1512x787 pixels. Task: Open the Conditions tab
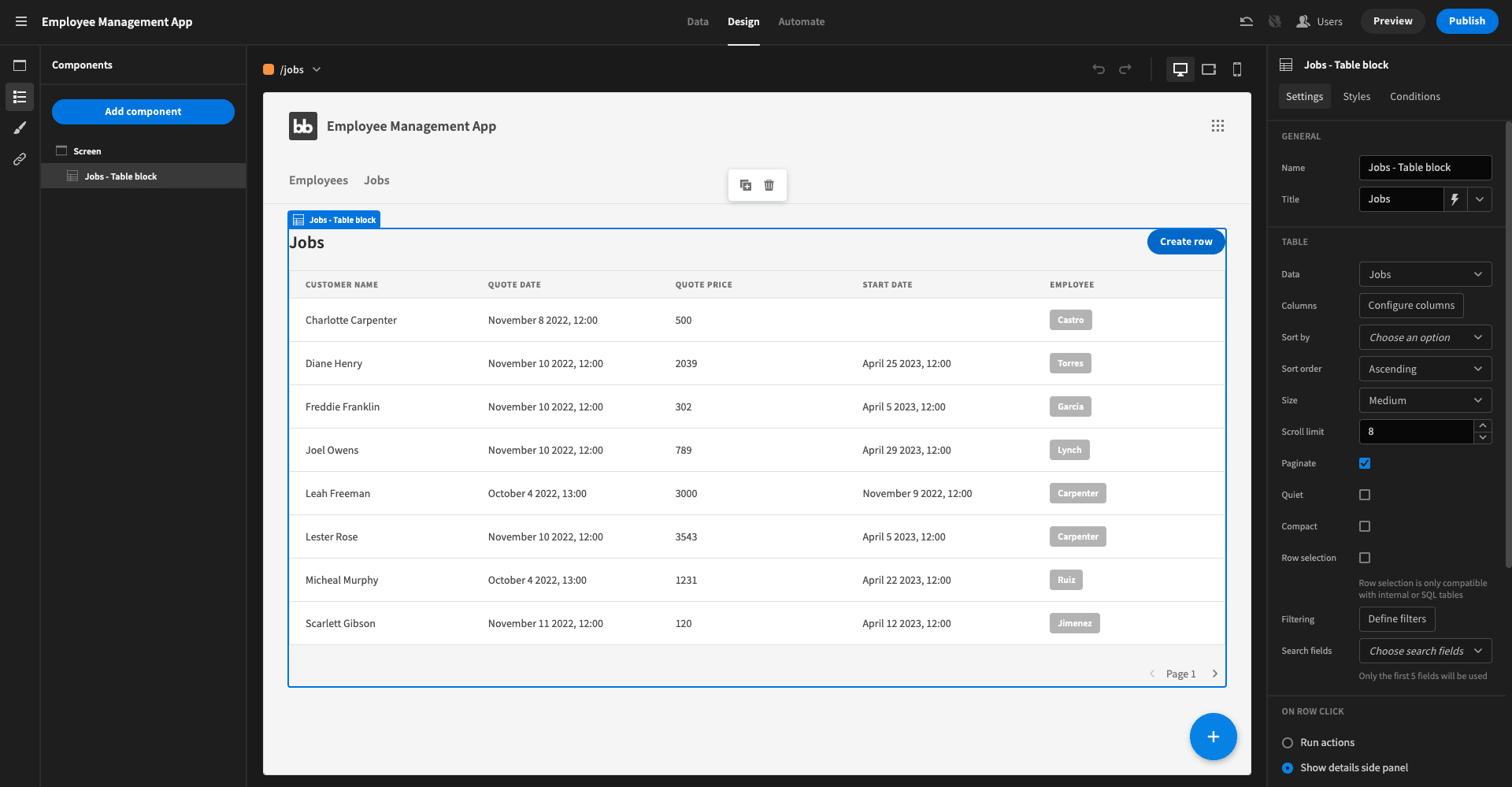pos(1414,96)
